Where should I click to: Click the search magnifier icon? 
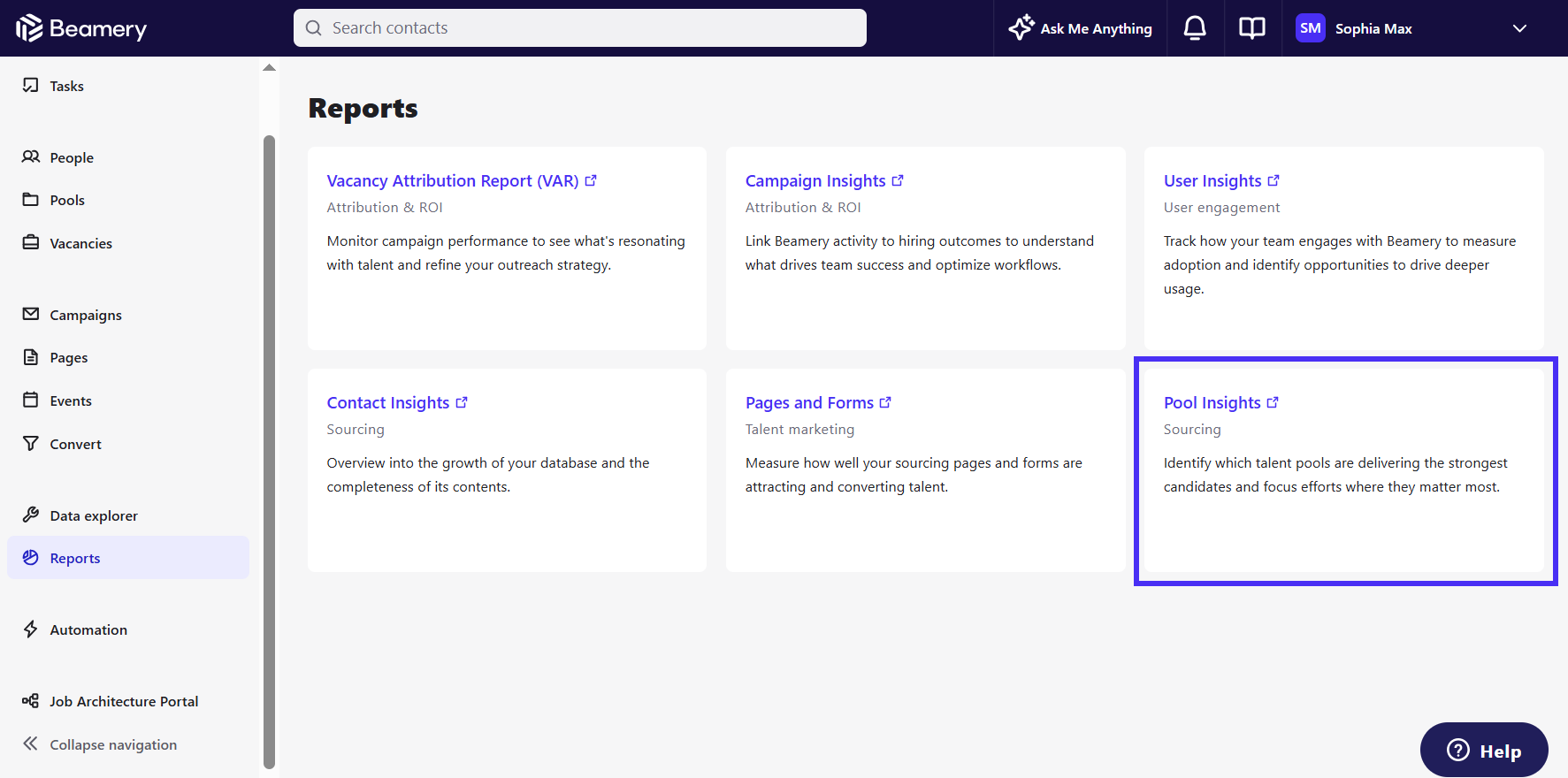click(313, 28)
